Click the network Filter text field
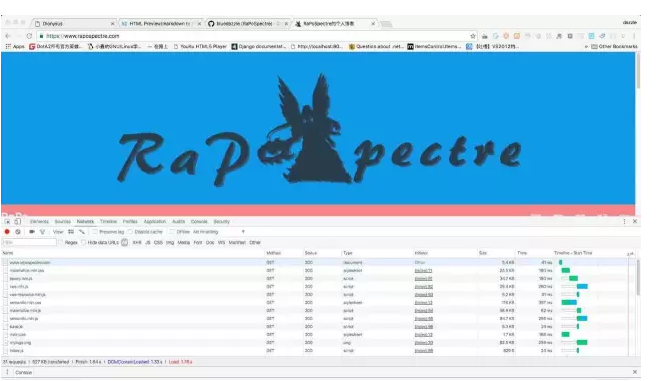Viewport: 658px width, 381px height. [29, 243]
